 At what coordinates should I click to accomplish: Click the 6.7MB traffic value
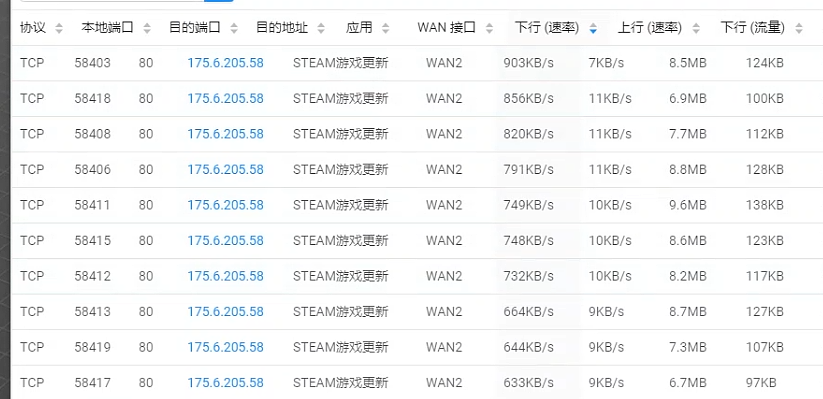(688, 383)
